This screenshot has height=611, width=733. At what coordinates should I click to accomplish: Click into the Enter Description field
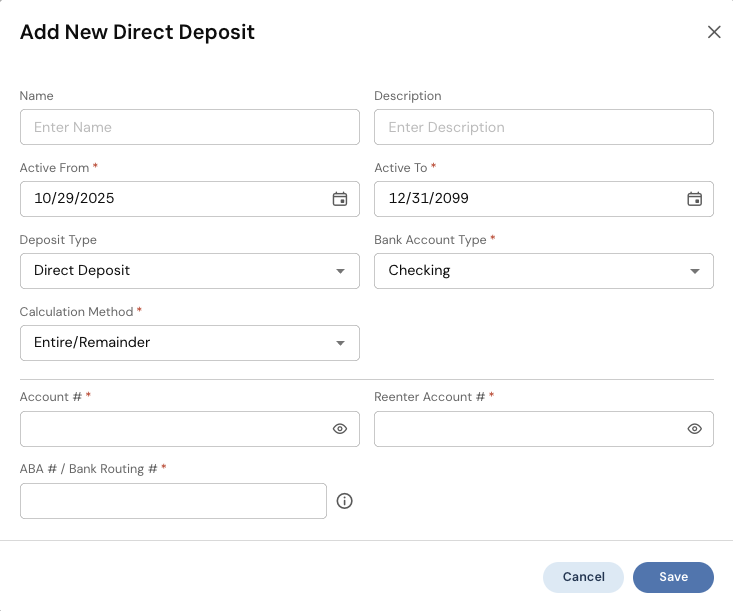[x=543, y=127]
